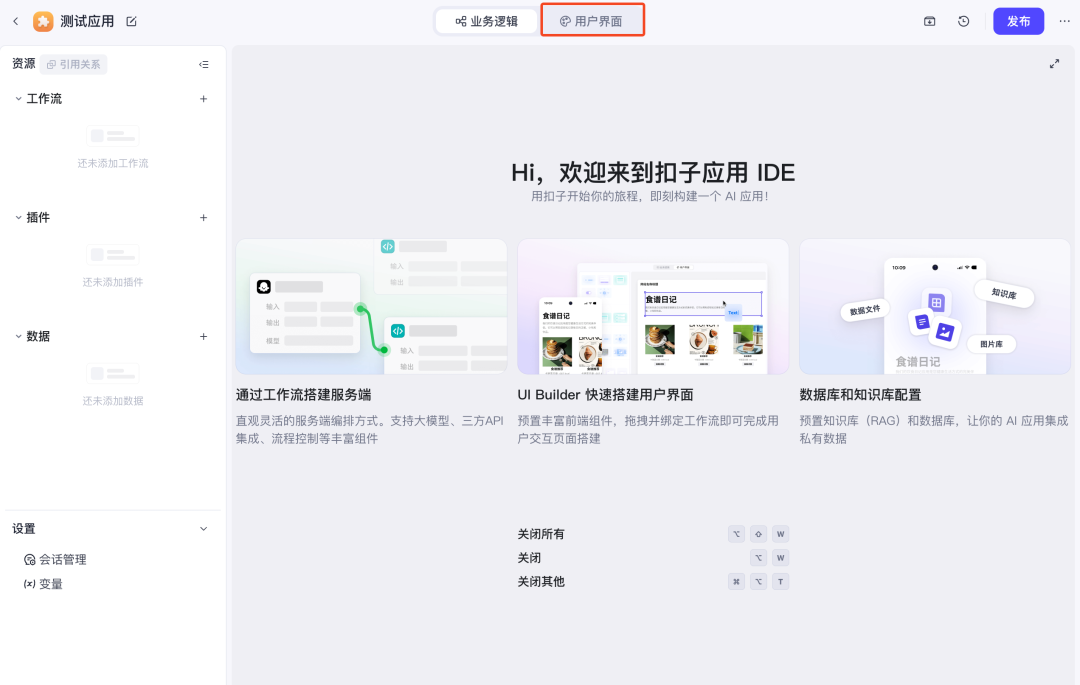The image size is (1080, 685).
Task: Add a new workflow with the + icon
Action: click(x=203, y=98)
